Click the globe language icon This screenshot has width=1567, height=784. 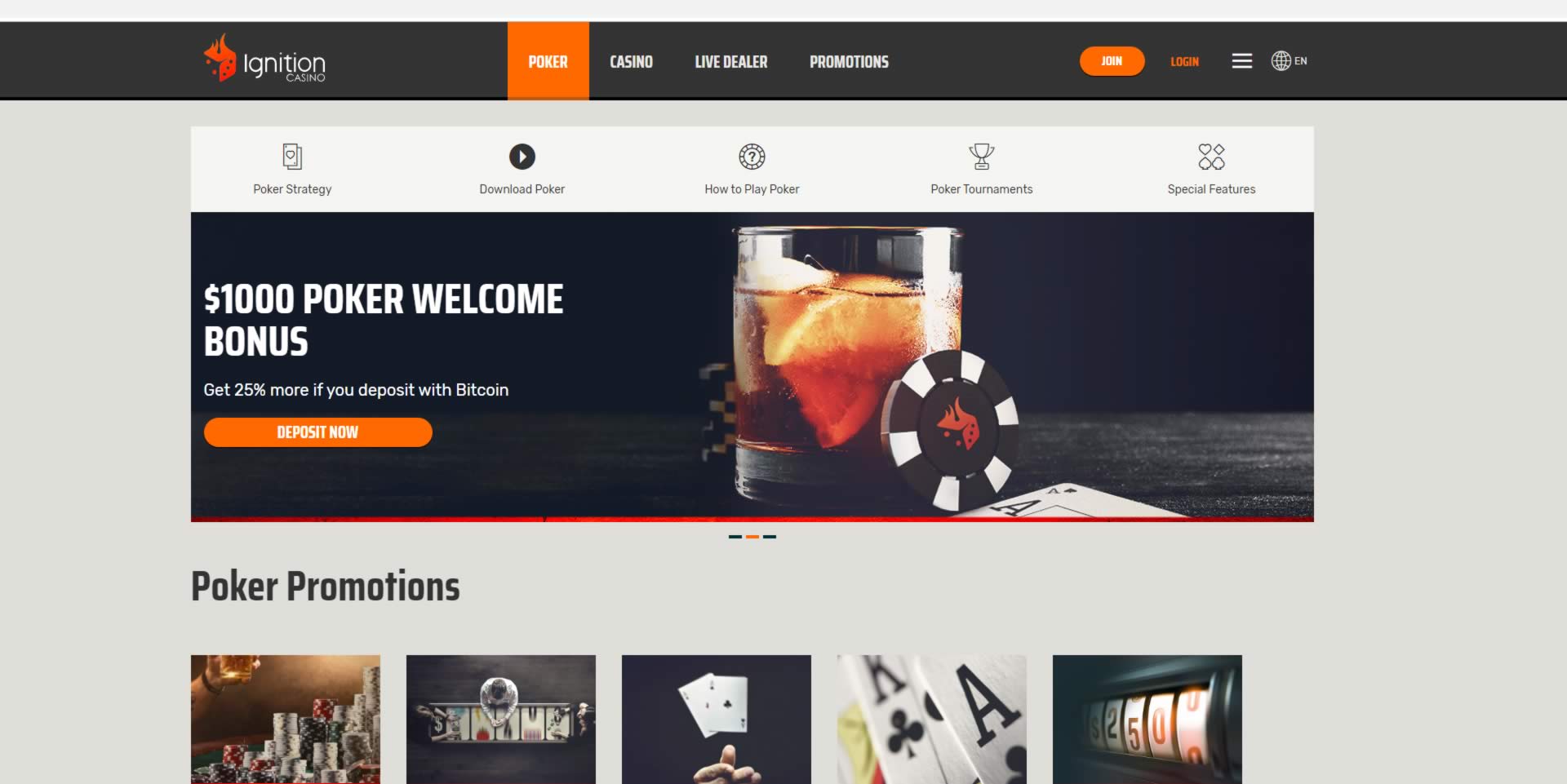click(1281, 61)
